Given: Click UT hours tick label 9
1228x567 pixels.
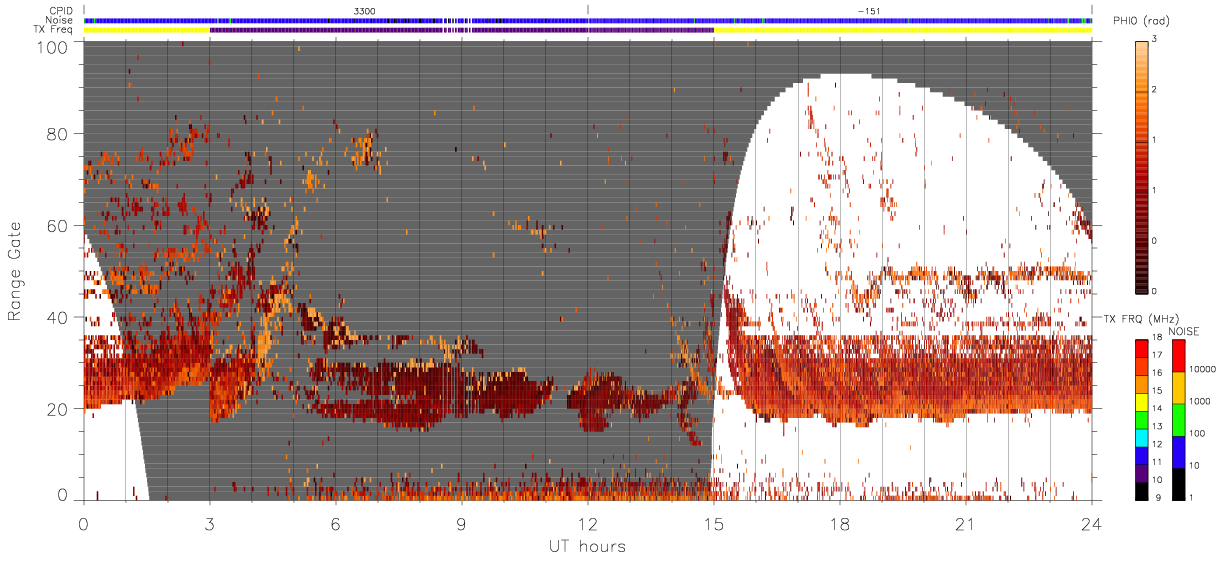Looking at the screenshot, I should pos(461,523).
